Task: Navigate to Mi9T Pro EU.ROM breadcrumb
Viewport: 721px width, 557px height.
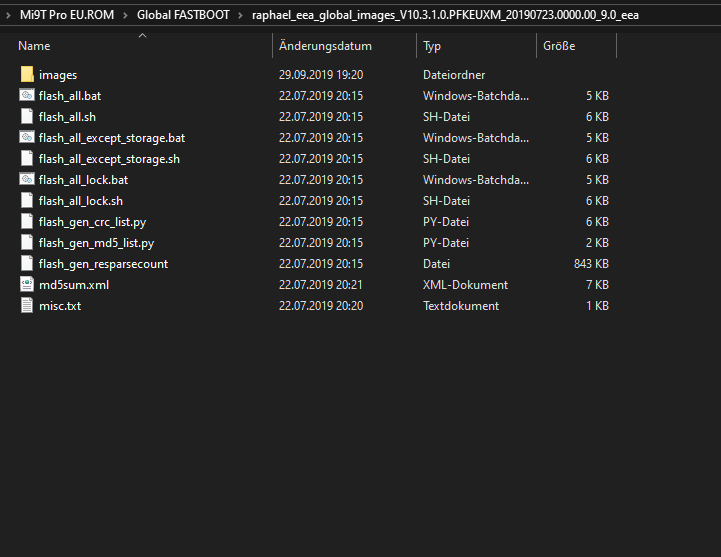Action: [x=67, y=15]
